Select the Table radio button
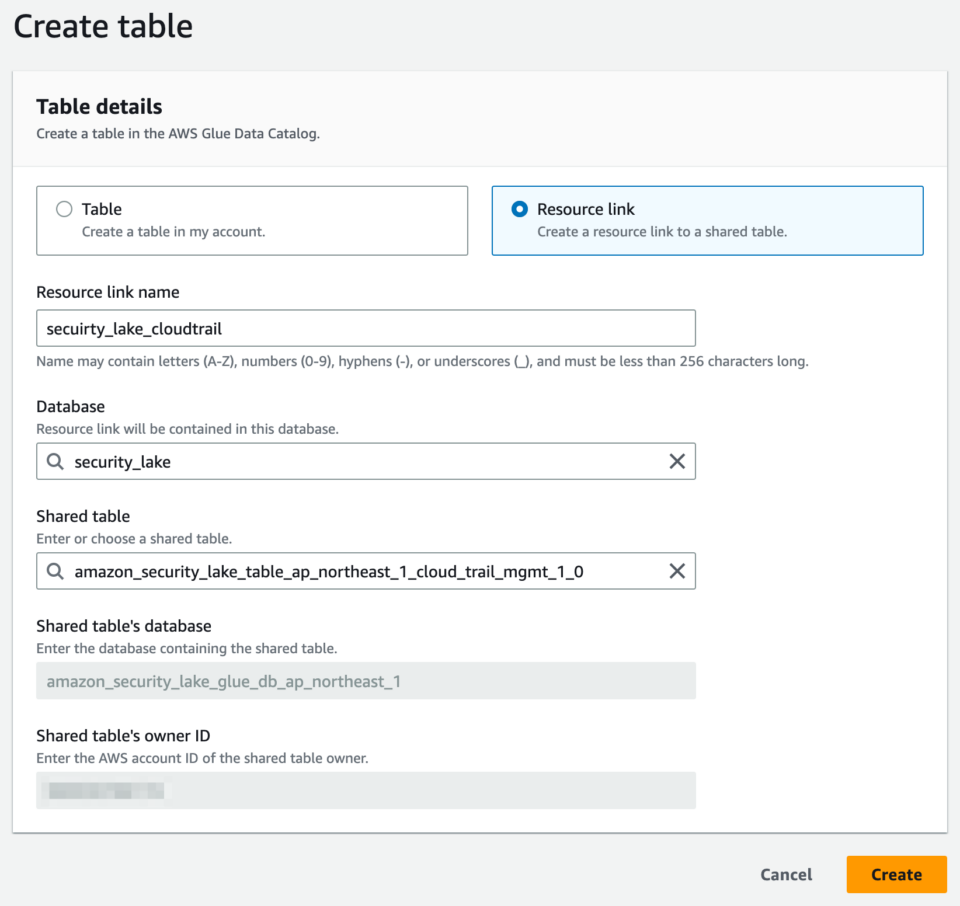Screen dimensions: 960x906 point(64,209)
